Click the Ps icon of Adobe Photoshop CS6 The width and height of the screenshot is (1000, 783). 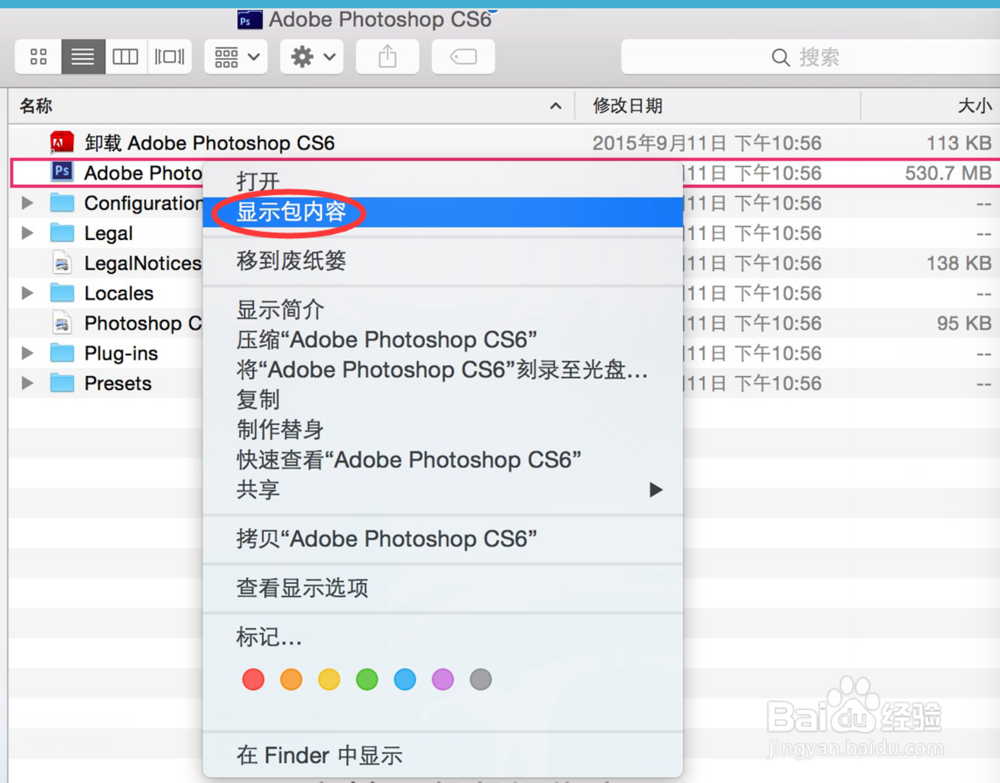click(x=60, y=172)
